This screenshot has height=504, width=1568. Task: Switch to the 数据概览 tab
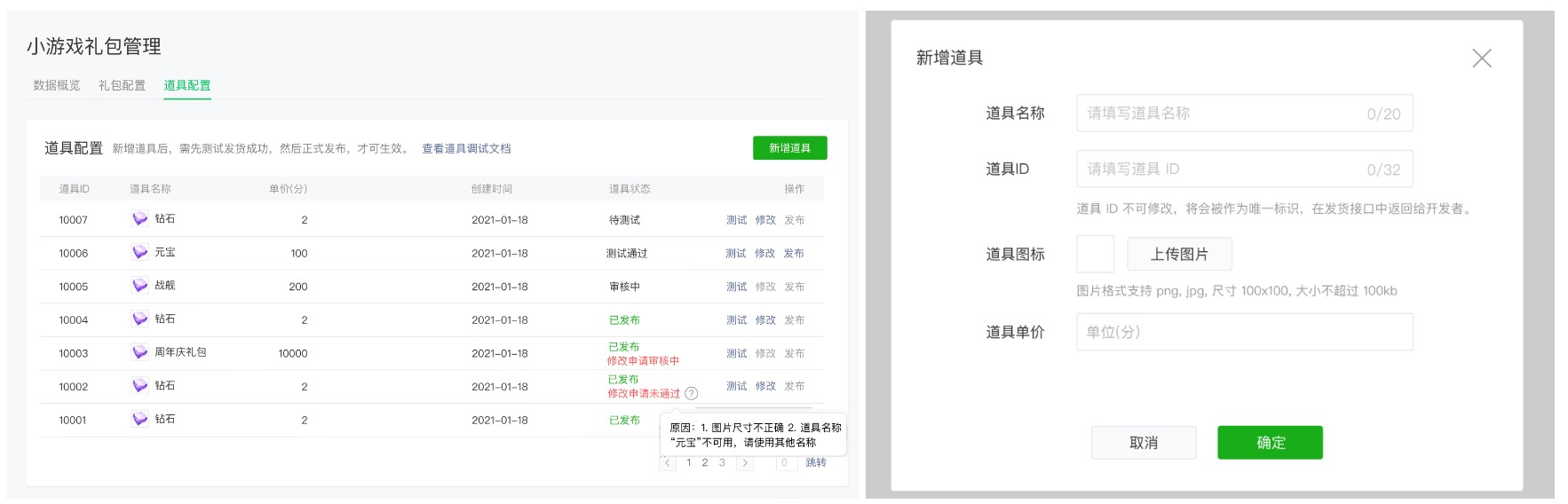(57, 85)
